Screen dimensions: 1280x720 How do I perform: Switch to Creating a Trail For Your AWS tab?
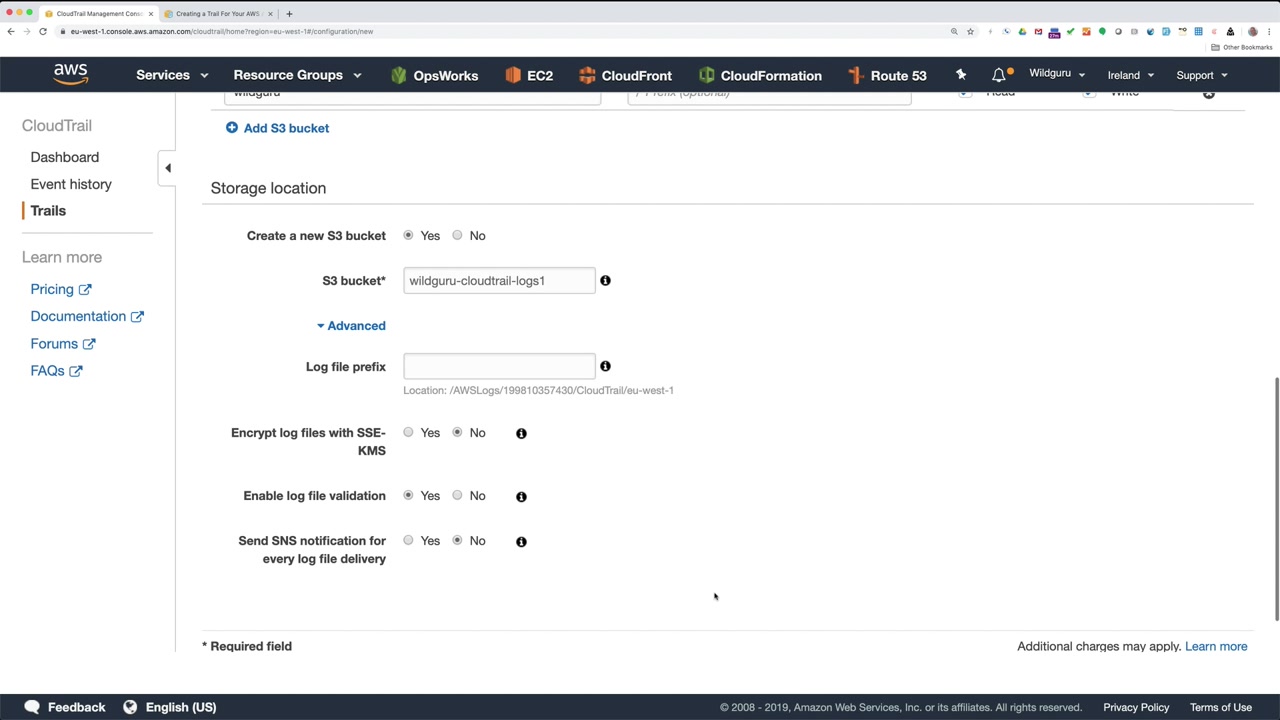(x=218, y=14)
